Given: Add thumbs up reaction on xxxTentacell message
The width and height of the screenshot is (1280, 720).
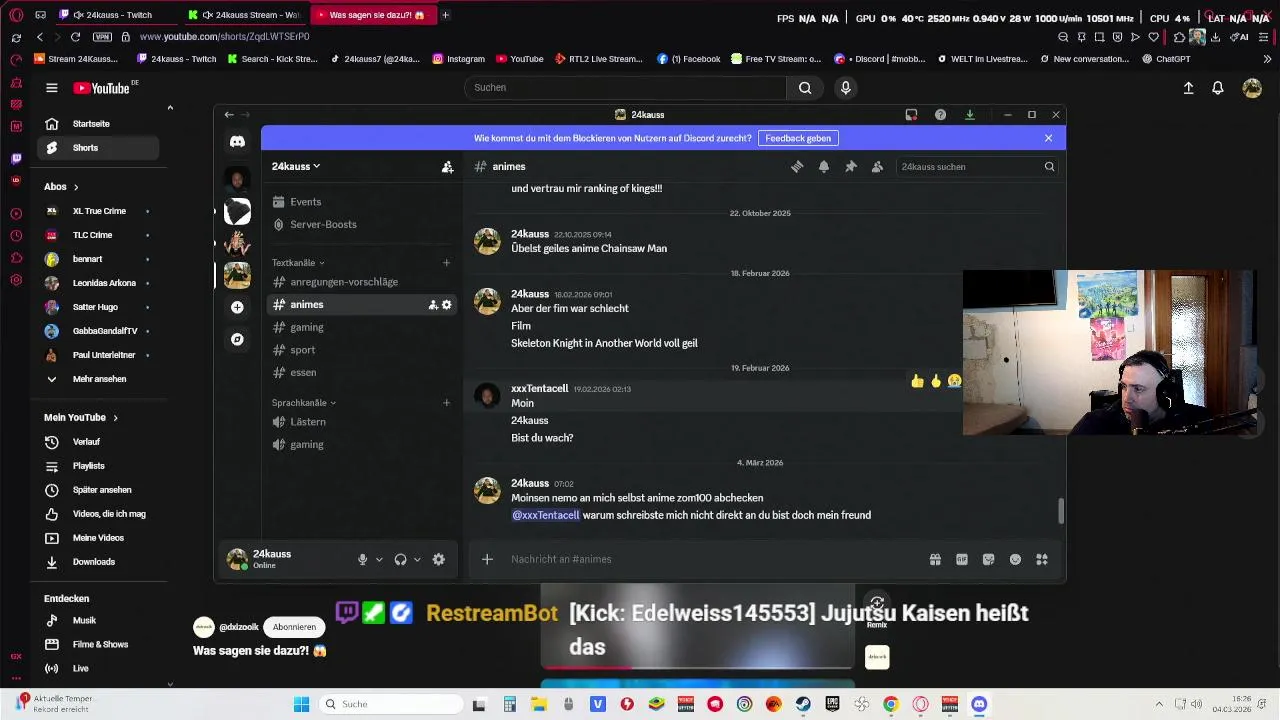Looking at the screenshot, I should tap(917, 381).
